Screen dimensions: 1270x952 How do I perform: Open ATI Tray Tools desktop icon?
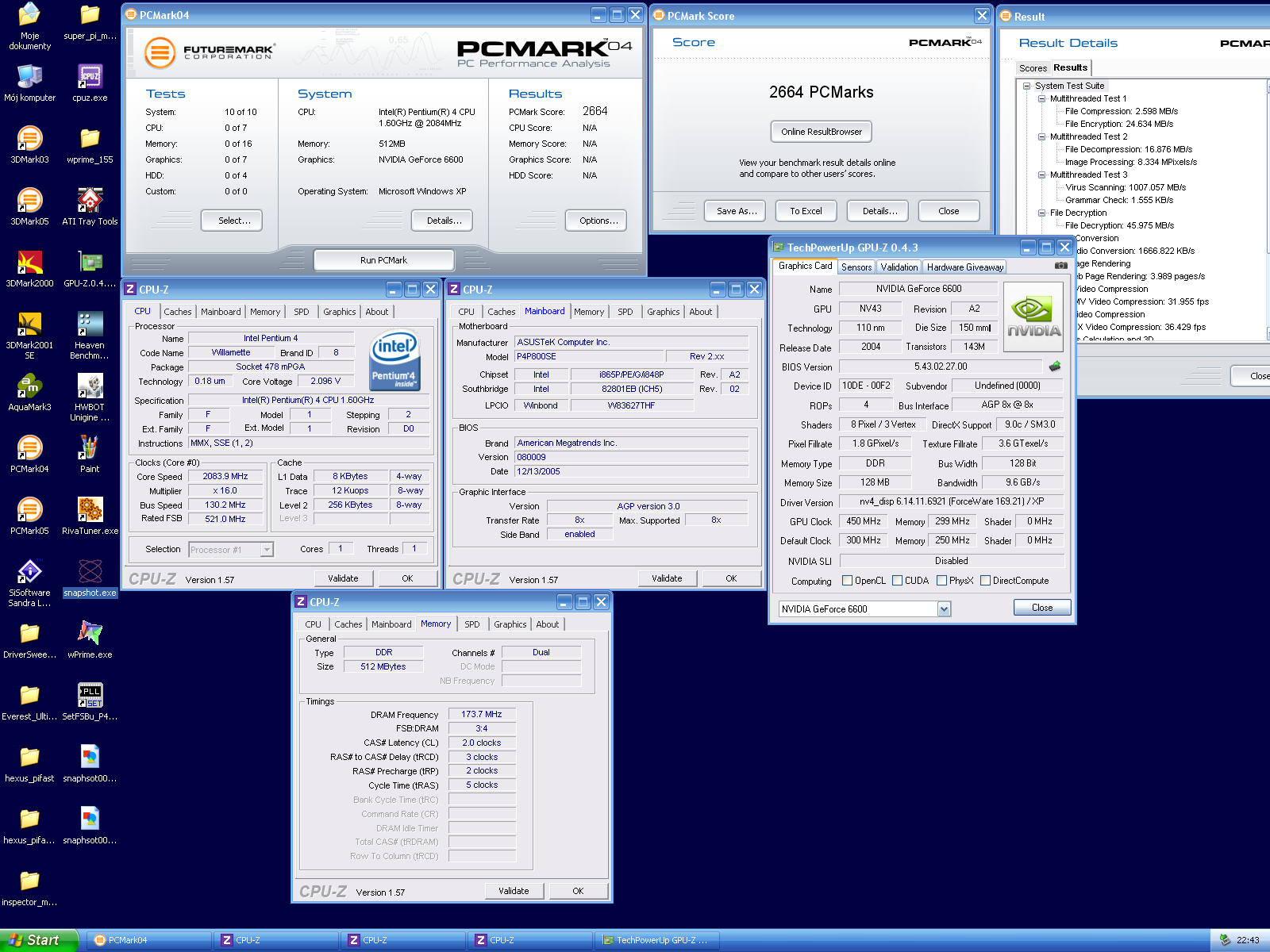tap(90, 207)
